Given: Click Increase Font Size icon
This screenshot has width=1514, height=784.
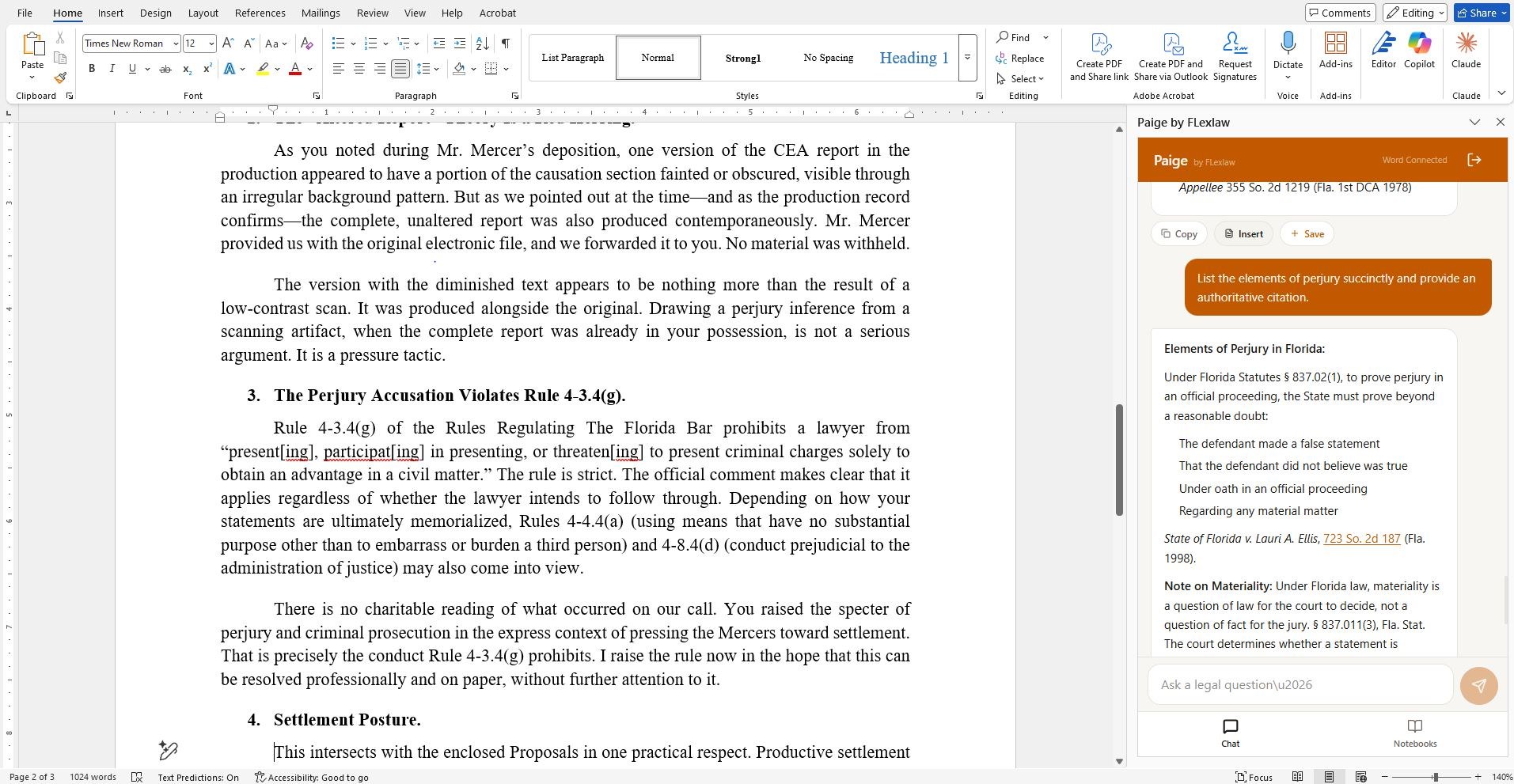Looking at the screenshot, I should (228, 44).
